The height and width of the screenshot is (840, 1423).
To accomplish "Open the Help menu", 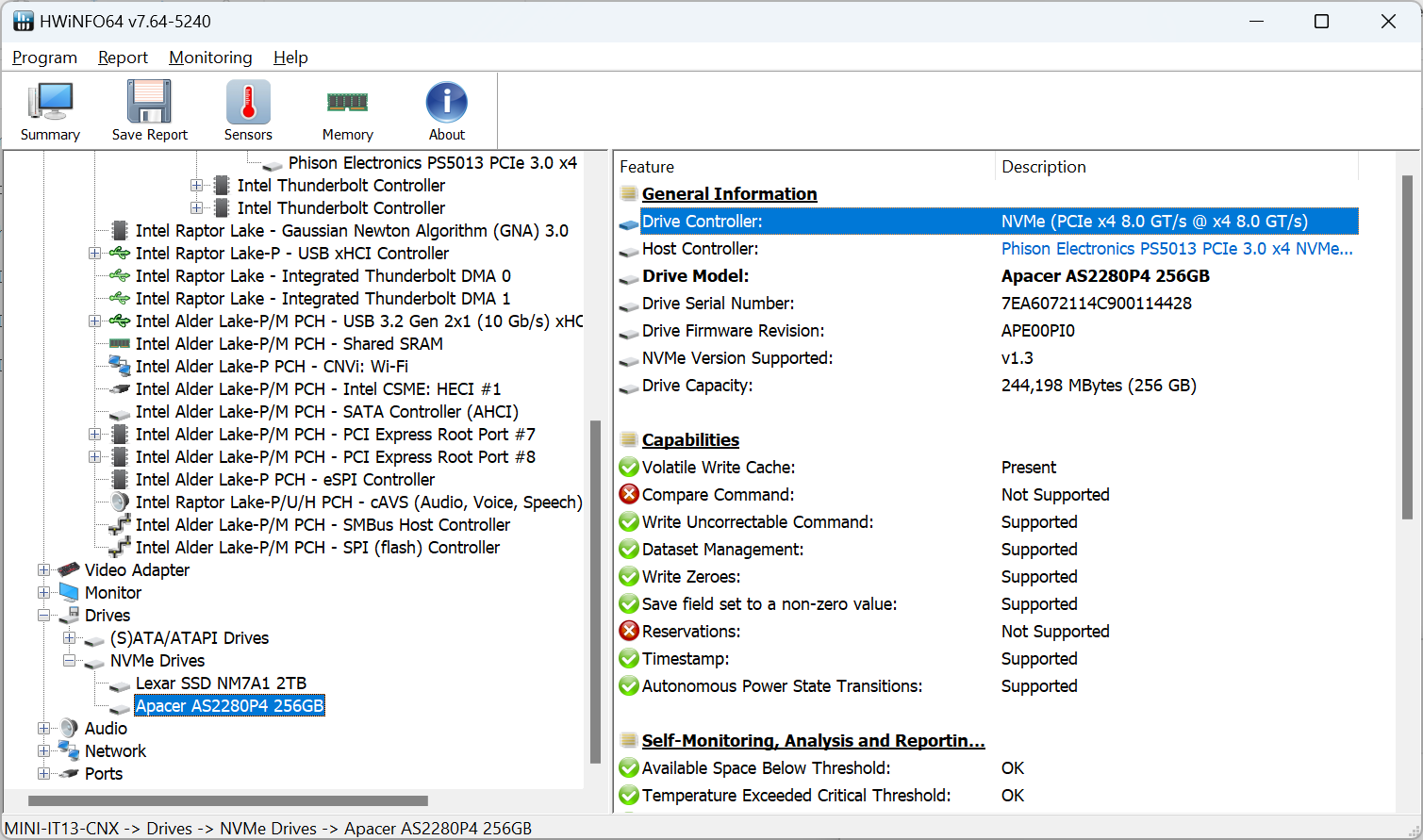I will click(290, 58).
